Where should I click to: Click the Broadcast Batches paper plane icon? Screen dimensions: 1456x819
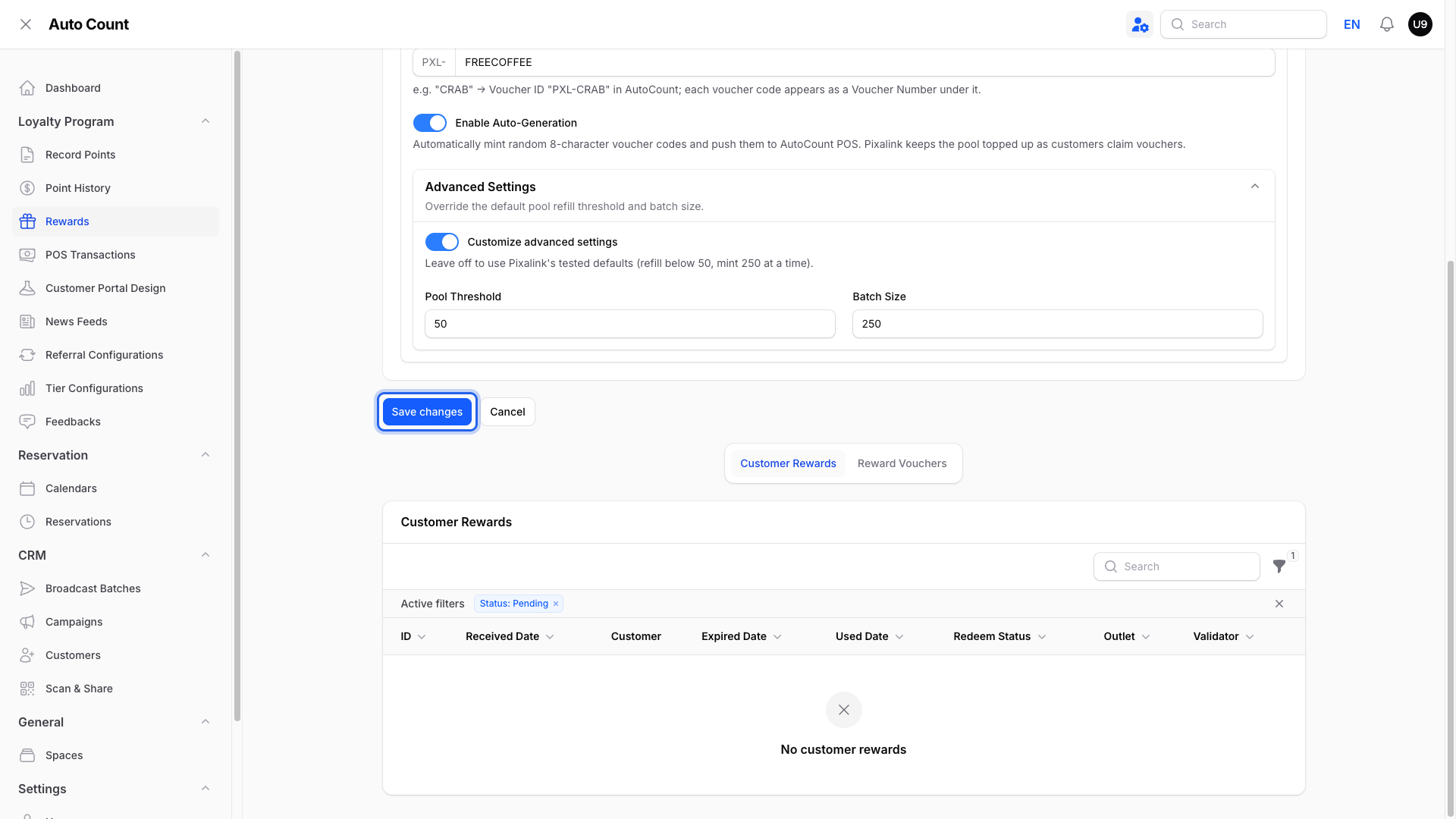pyautogui.click(x=27, y=588)
